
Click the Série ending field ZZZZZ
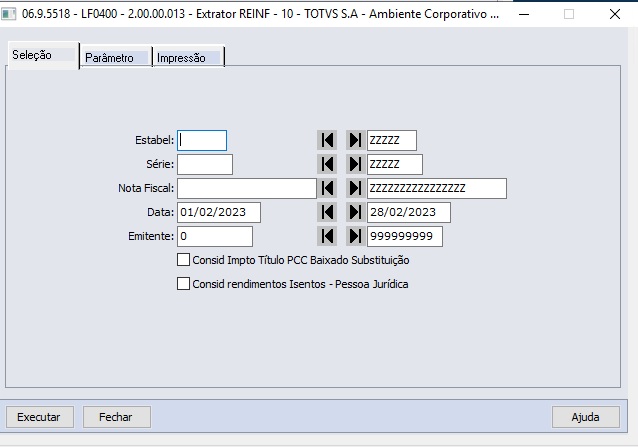pyautogui.click(x=395, y=164)
